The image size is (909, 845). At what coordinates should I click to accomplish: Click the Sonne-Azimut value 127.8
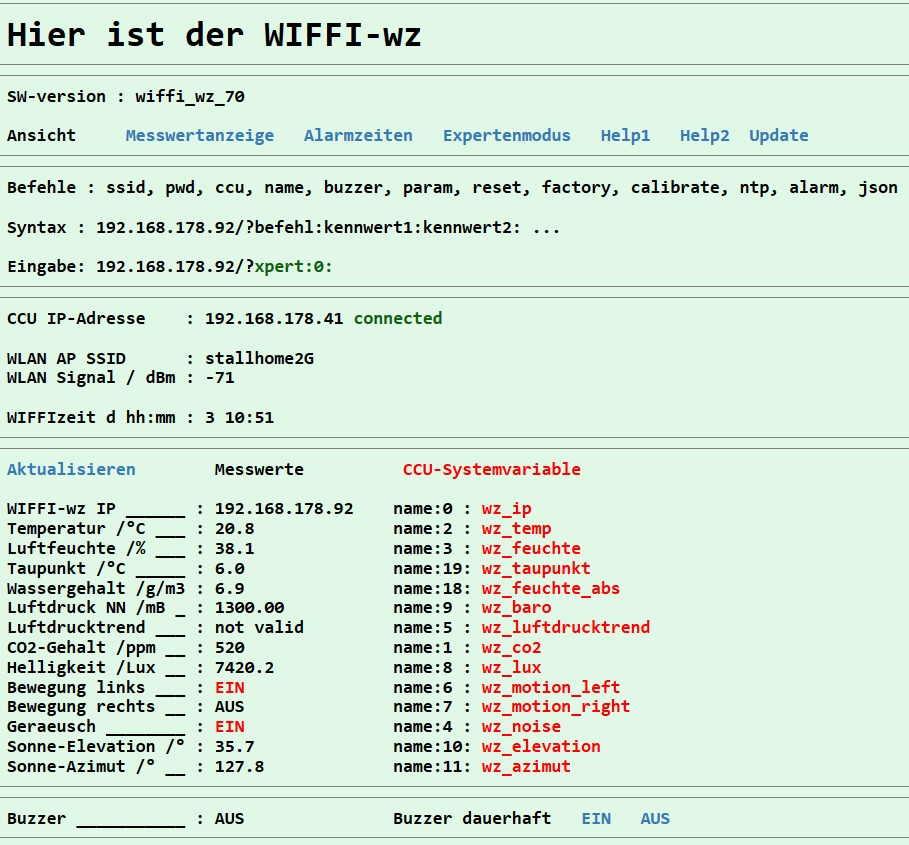[239, 766]
